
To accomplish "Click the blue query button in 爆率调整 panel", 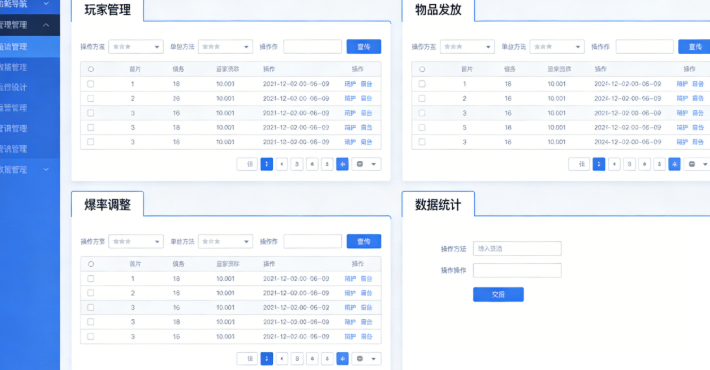I will pos(364,241).
